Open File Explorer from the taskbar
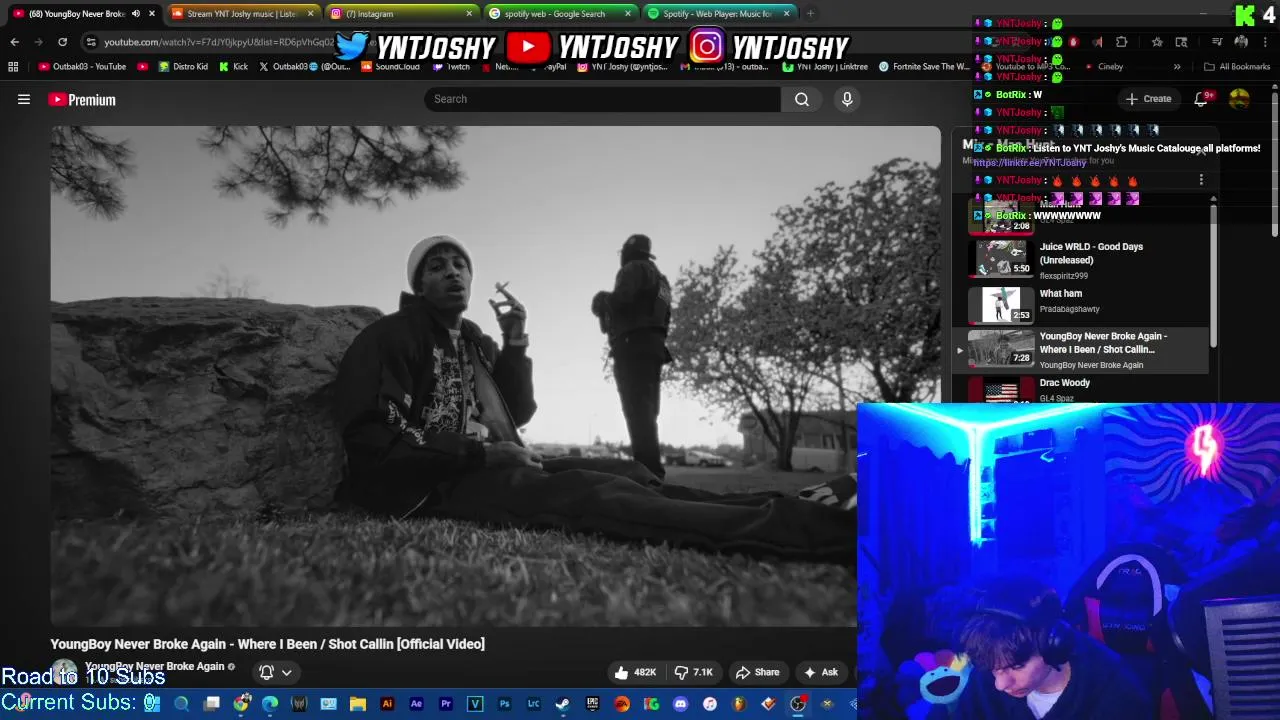The width and height of the screenshot is (1280, 720). [x=358, y=704]
